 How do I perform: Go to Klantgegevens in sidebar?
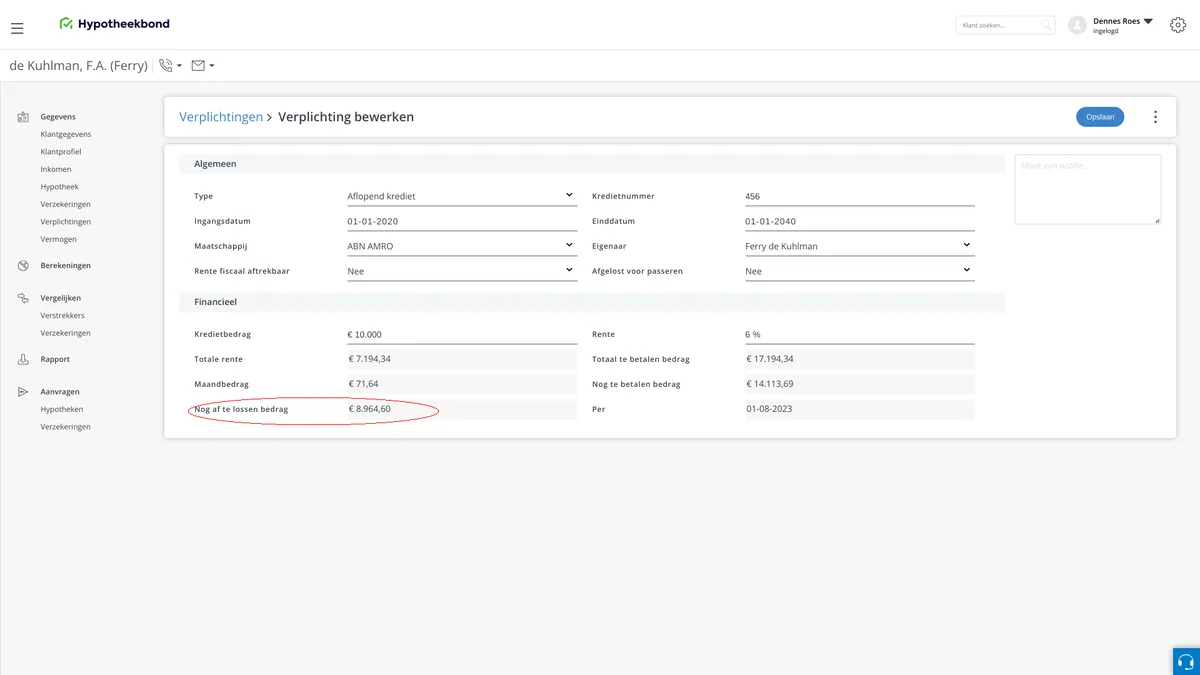point(66,134)
